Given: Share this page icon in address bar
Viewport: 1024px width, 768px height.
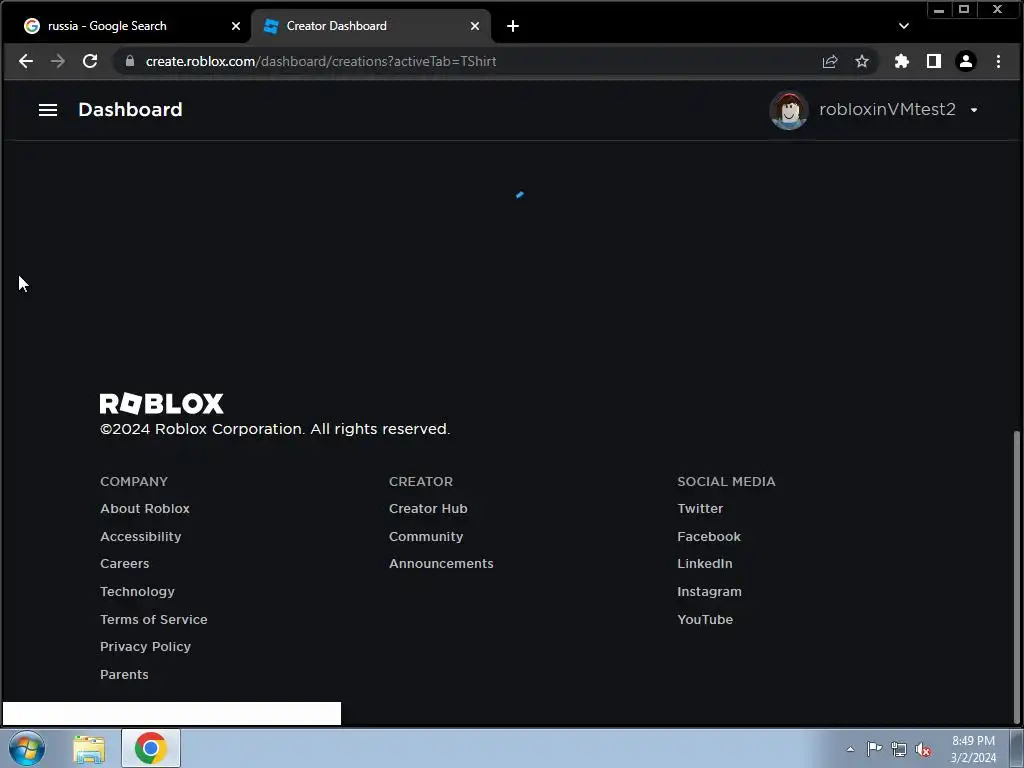Looking at the screenshot, I should (x=830, y=61).
